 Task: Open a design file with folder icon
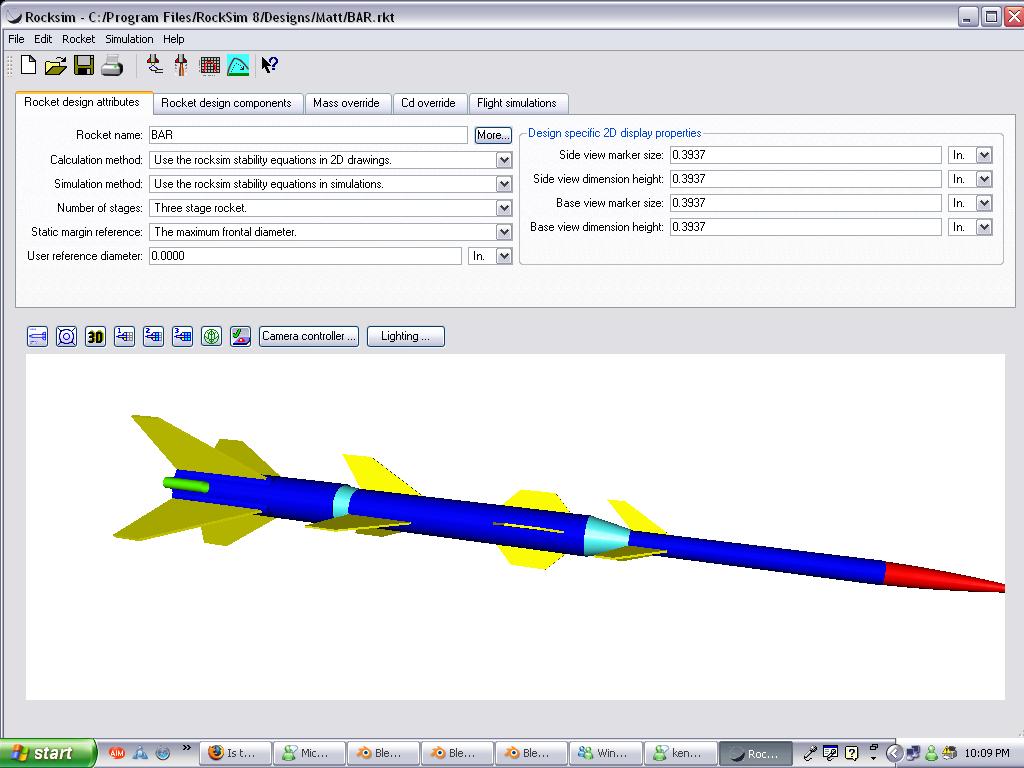pos(55,66)
